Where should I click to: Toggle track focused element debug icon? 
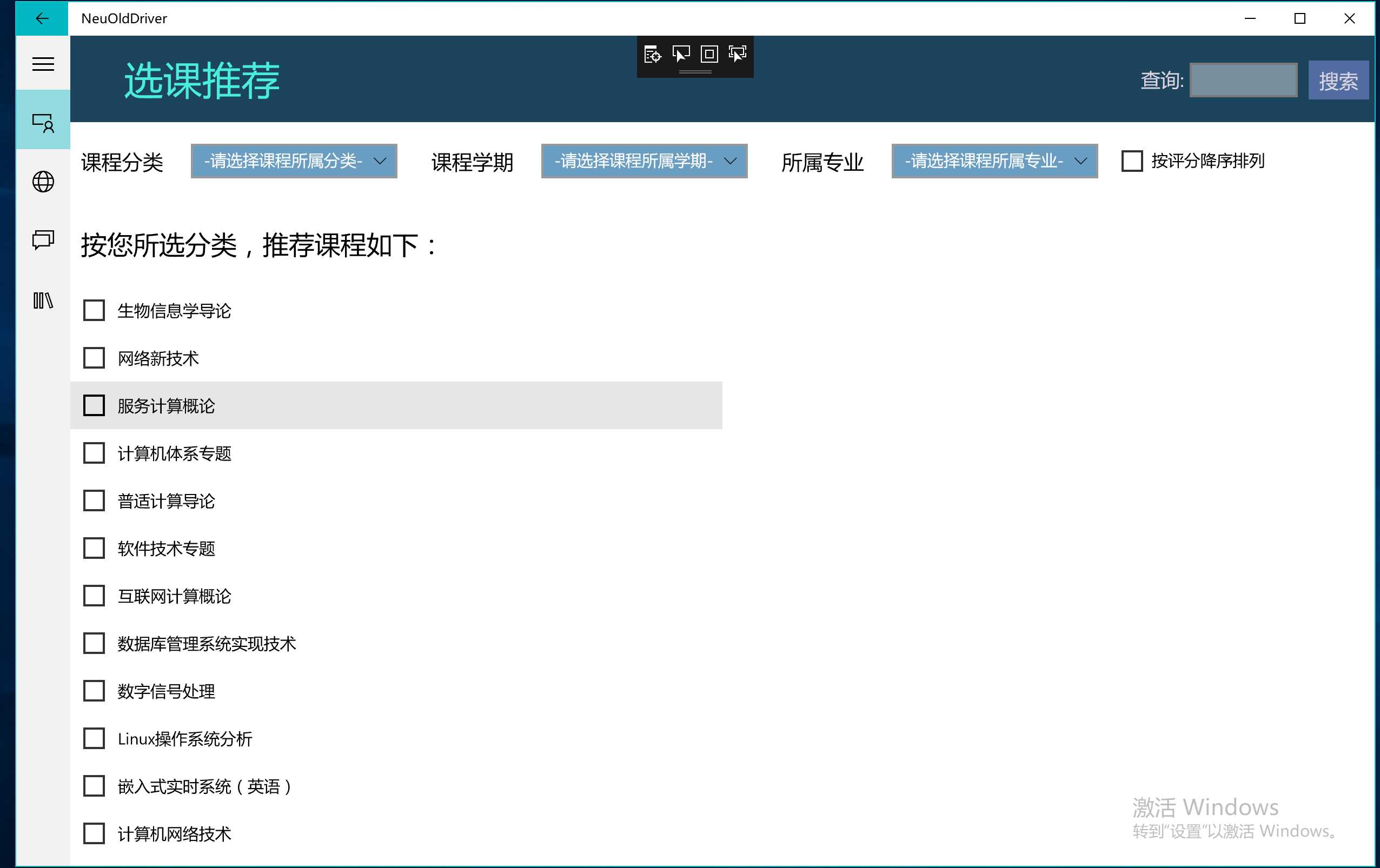(738, 54)
